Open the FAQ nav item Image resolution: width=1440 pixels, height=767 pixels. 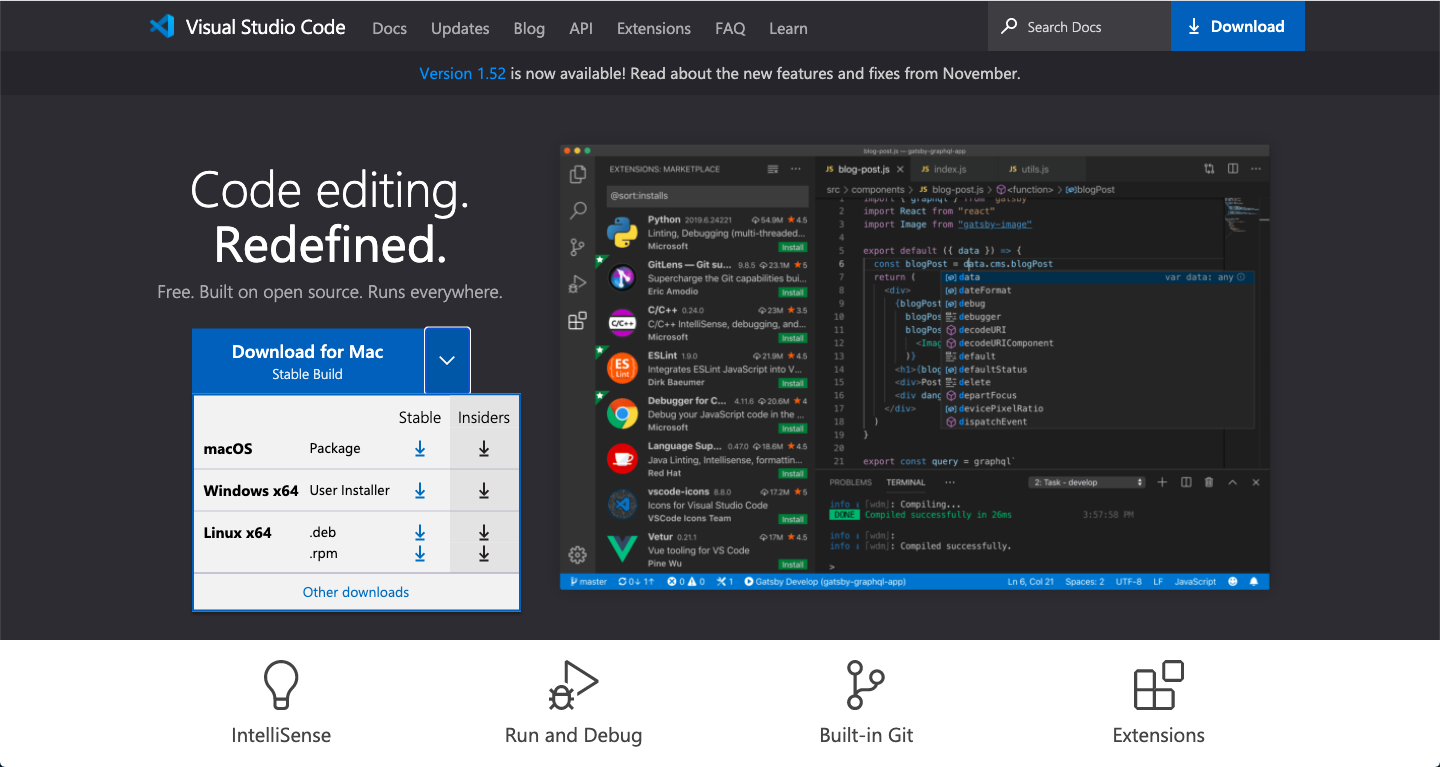730,28
